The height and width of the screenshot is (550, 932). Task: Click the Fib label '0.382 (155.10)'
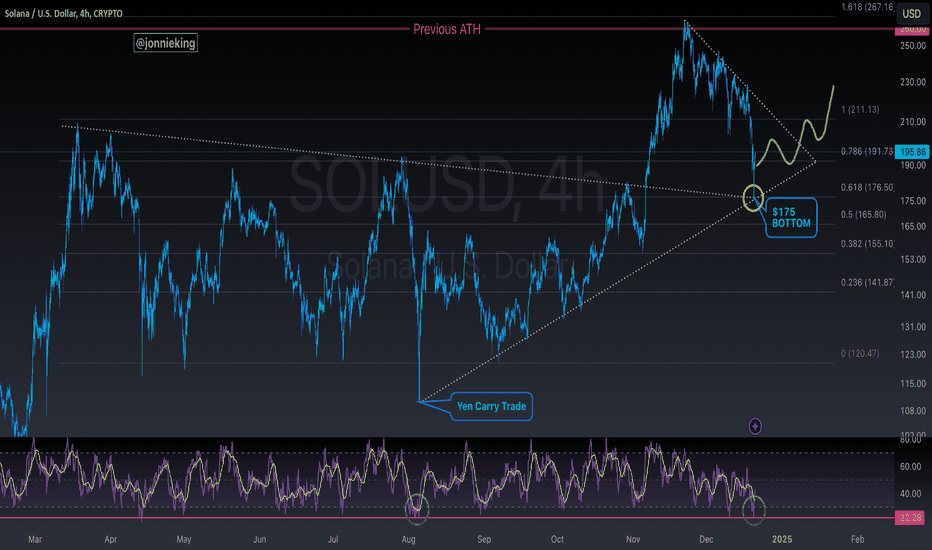tap(868, 243)
